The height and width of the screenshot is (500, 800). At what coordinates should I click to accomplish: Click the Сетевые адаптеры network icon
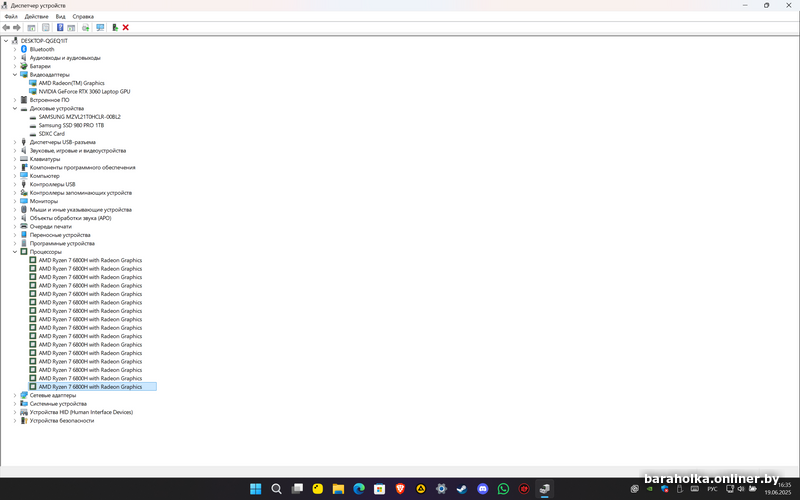[23, 395]
